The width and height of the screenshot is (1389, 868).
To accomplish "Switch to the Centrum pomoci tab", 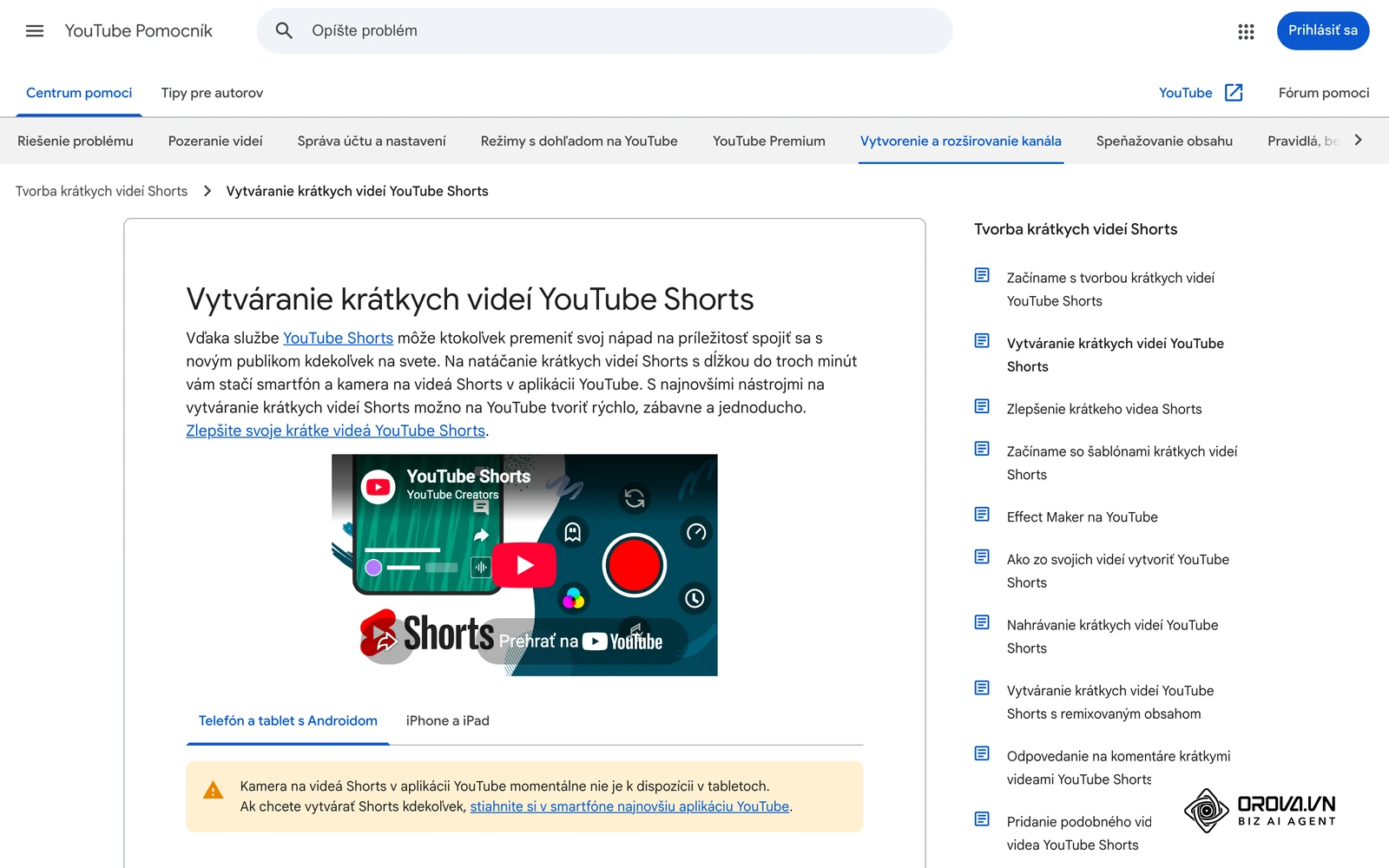I will 79,93.
